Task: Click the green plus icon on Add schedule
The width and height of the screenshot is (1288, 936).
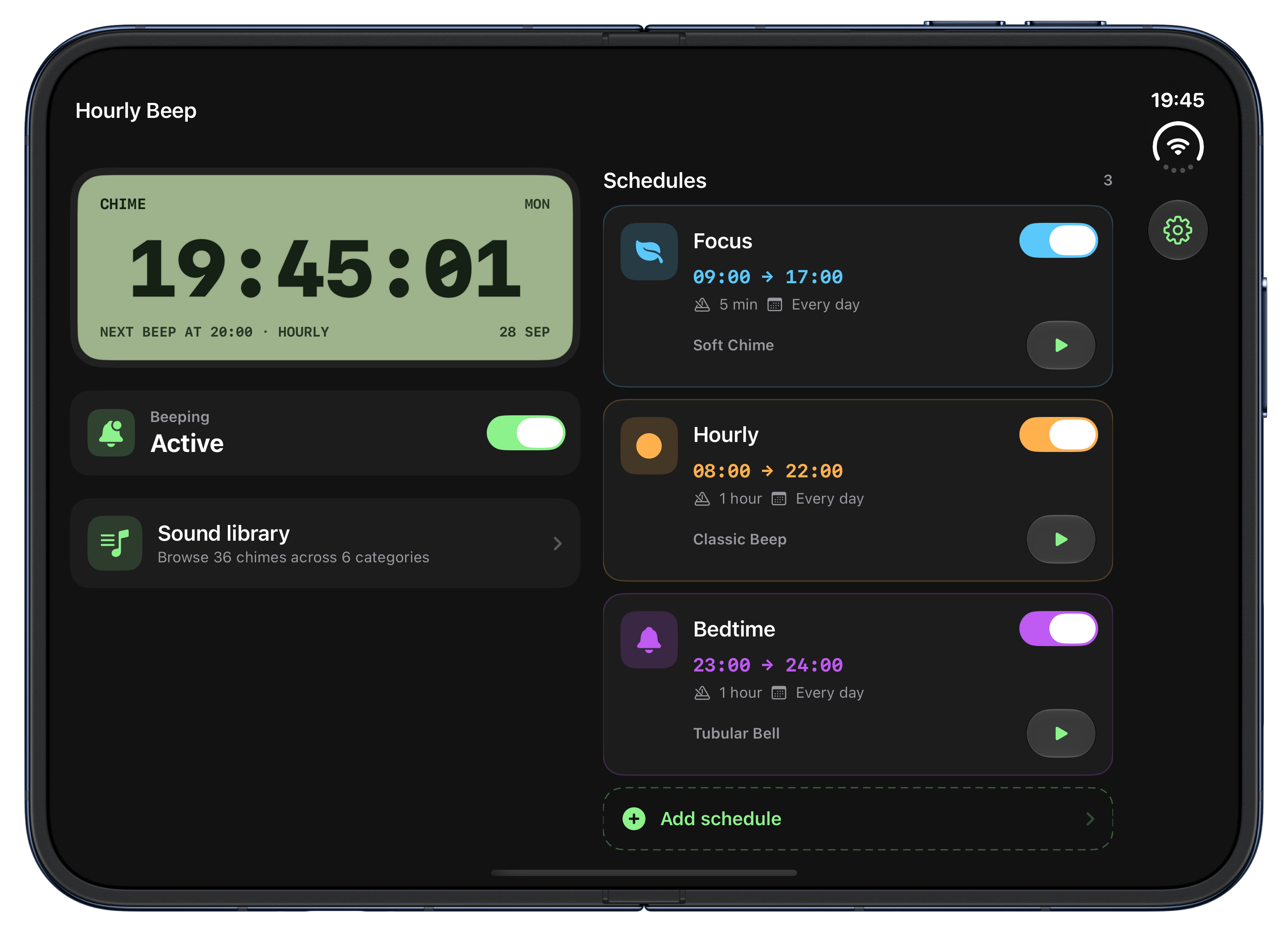Action: [x=634, y=819]
